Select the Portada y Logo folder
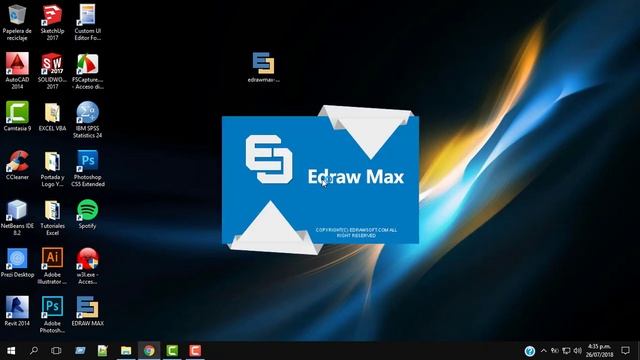This screenshot has height=360, width=640. [x=52, y=169]
